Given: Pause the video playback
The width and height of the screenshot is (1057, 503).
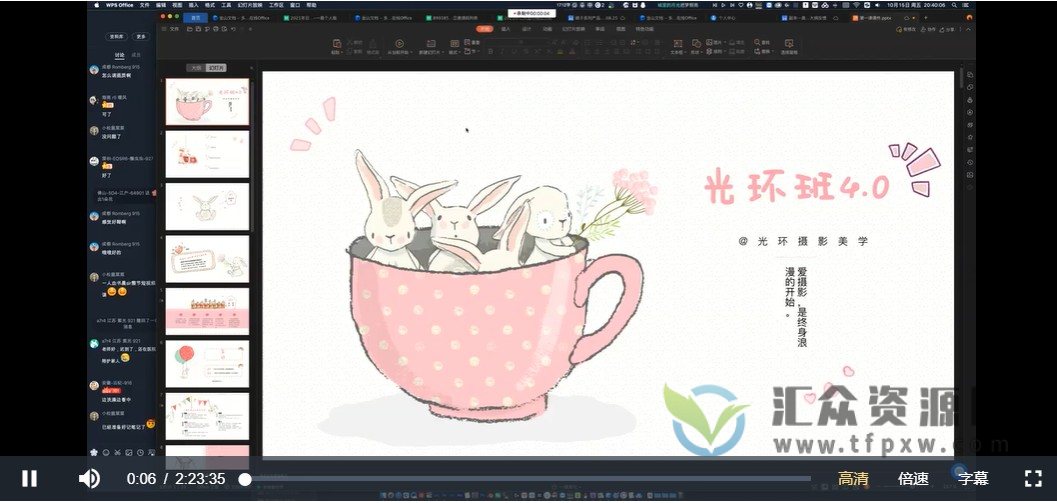Looking at the screenshot, I should coord(28,479).
